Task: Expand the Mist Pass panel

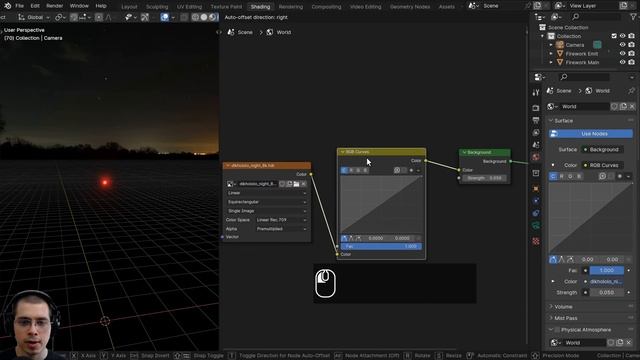Action: click(565, 318)
